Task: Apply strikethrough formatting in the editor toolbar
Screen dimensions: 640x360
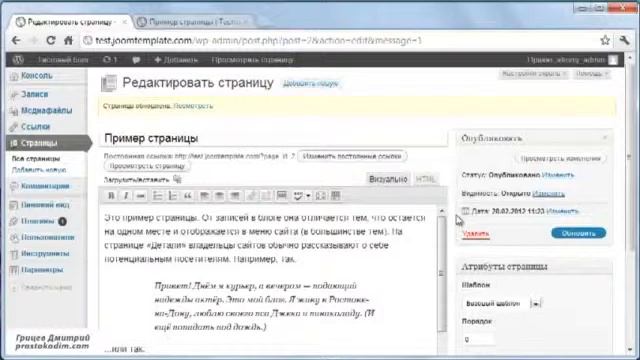Action: (x=141, y=196)
